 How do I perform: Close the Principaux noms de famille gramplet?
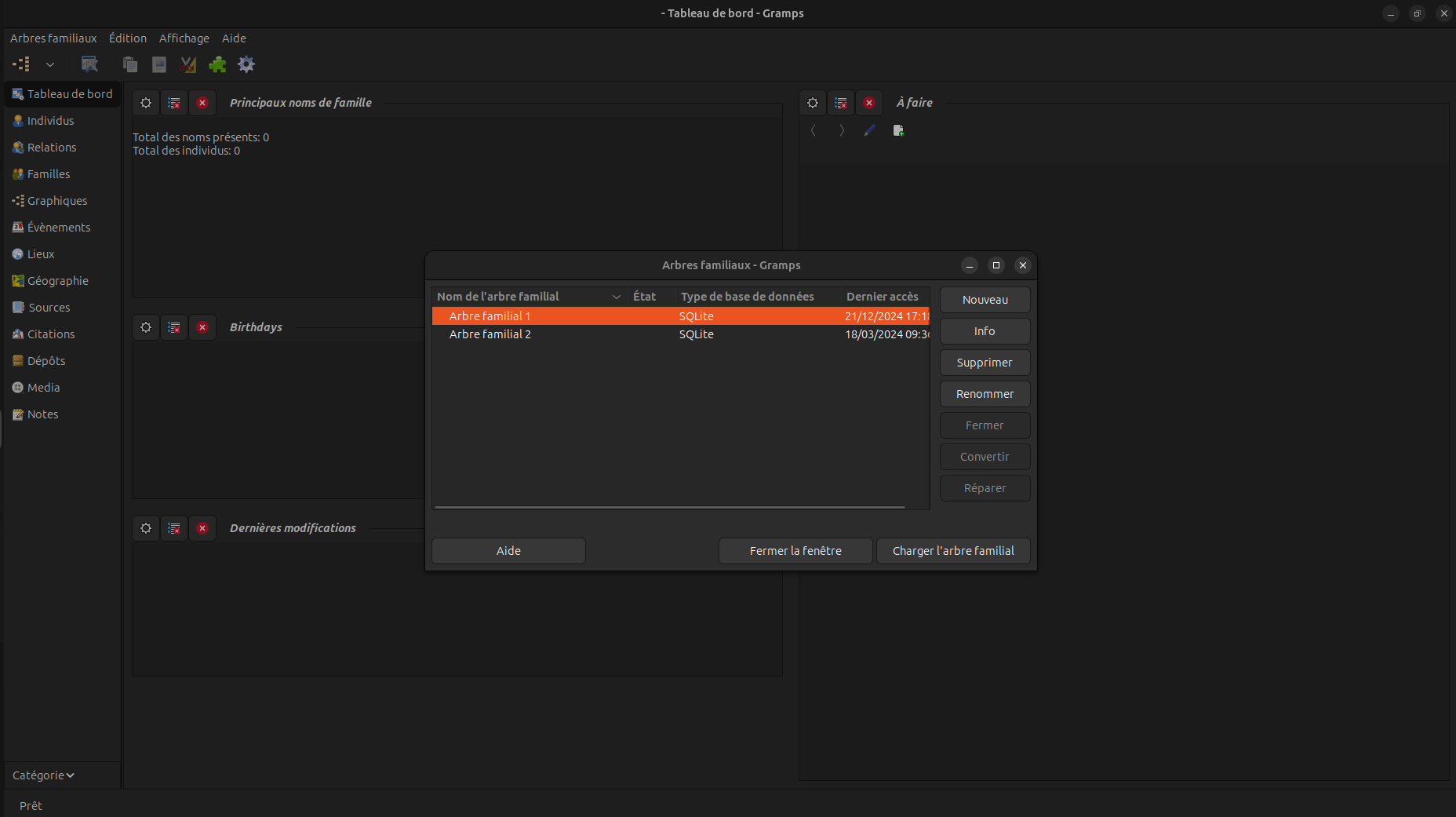point(202,103)
